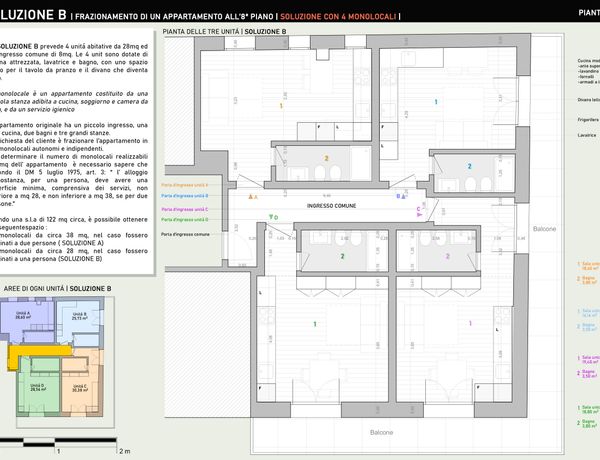Screen dimensions: 600x460
Task: Click the "2 m" scale bar label
Action: click(x=124, y=451)
